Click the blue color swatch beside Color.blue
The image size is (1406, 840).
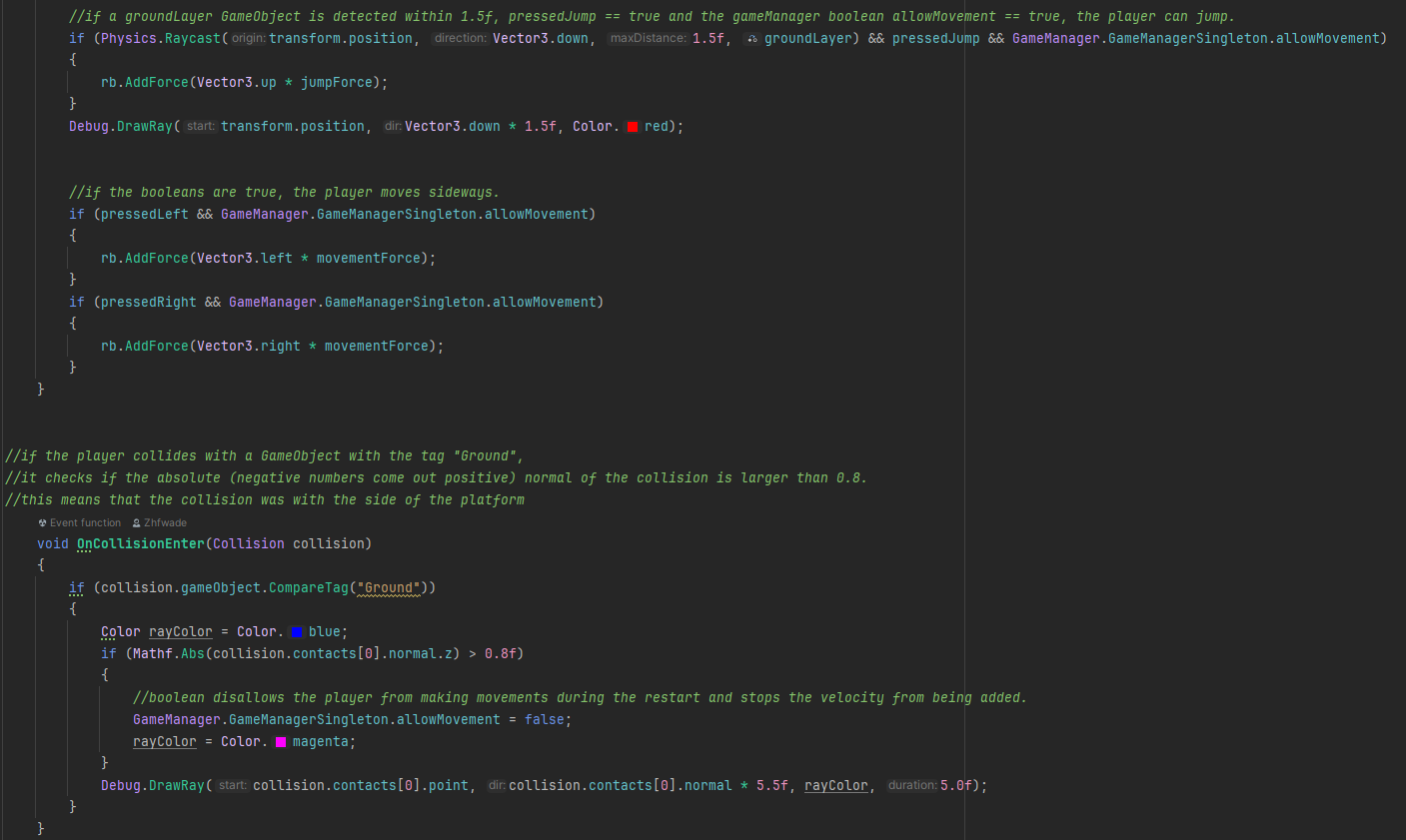297,632
